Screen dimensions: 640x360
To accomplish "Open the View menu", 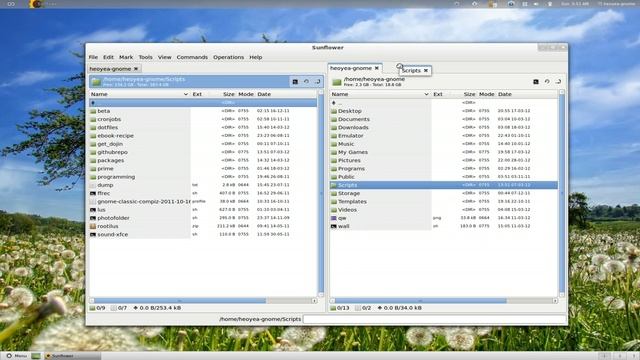I will click(164, 57).
